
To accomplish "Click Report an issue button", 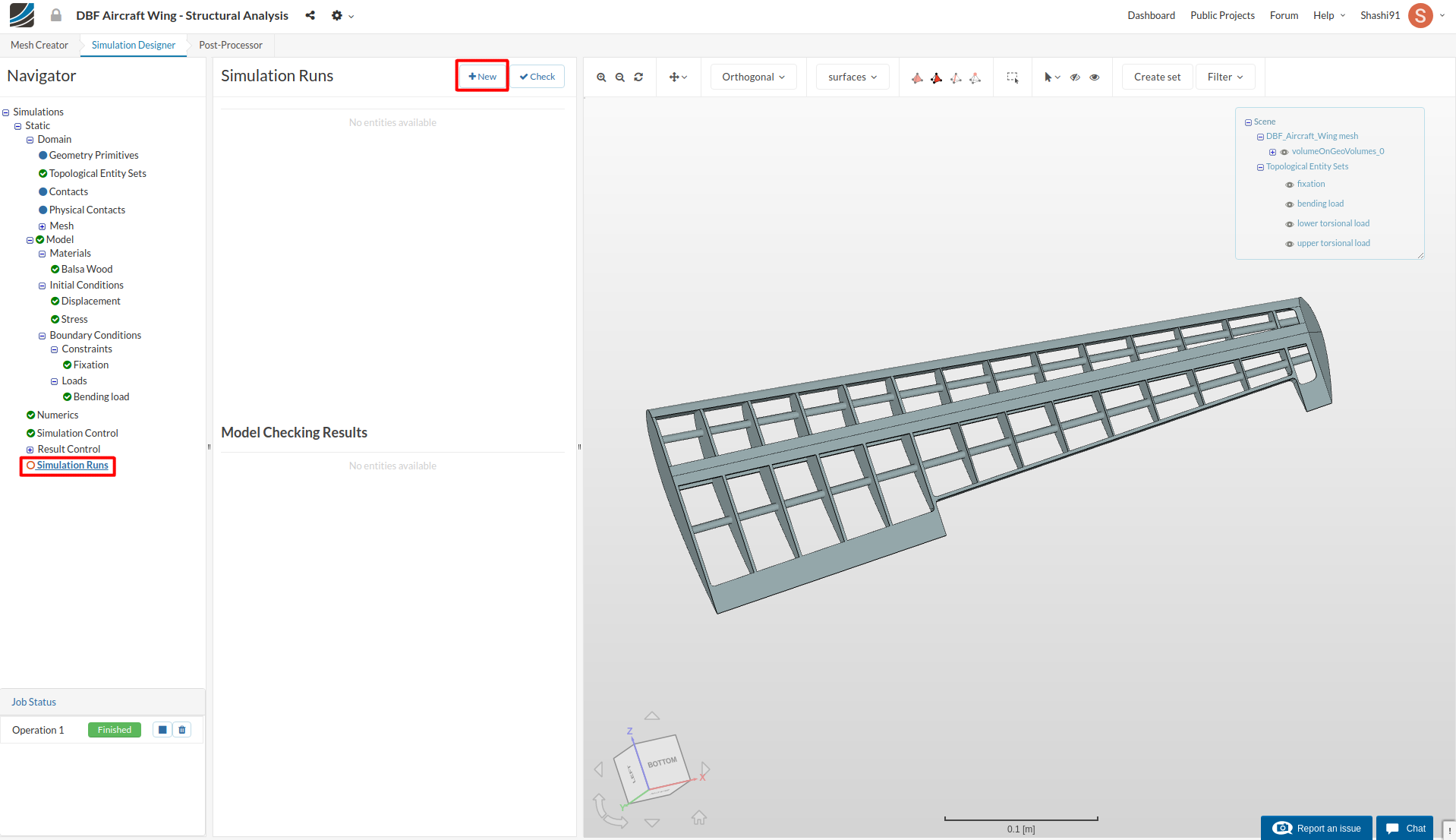I will 1316,828.
